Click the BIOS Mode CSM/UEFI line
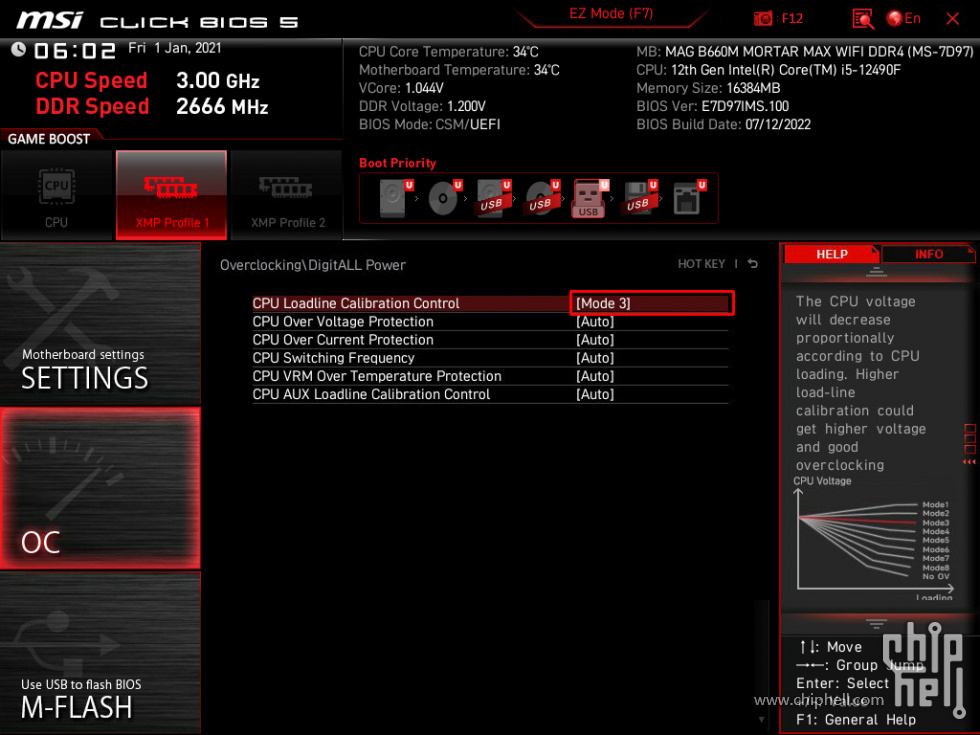This screenshot has height=735, width=980. pyautogui.click(x=429, y=124)
